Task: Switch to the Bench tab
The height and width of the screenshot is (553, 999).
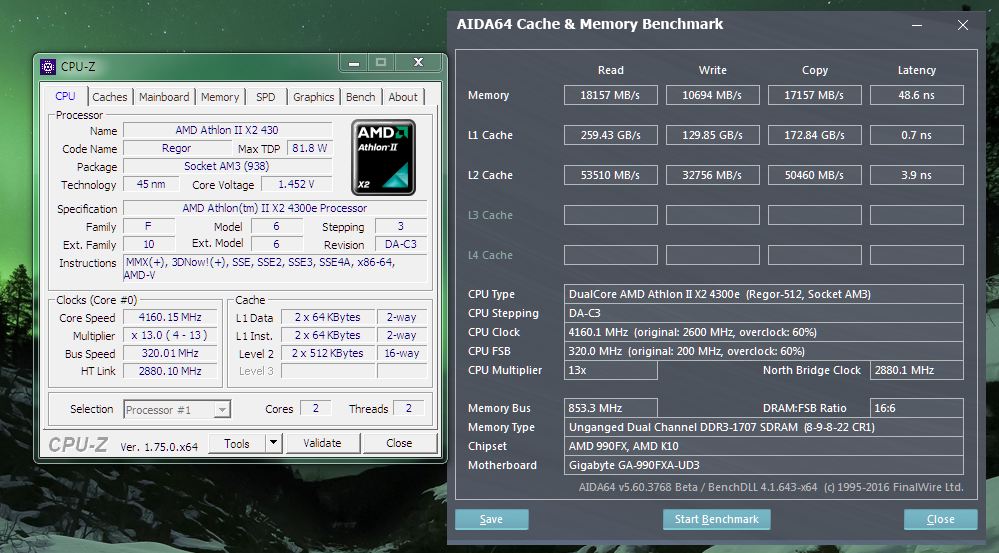Action: (x=361, y=97)
